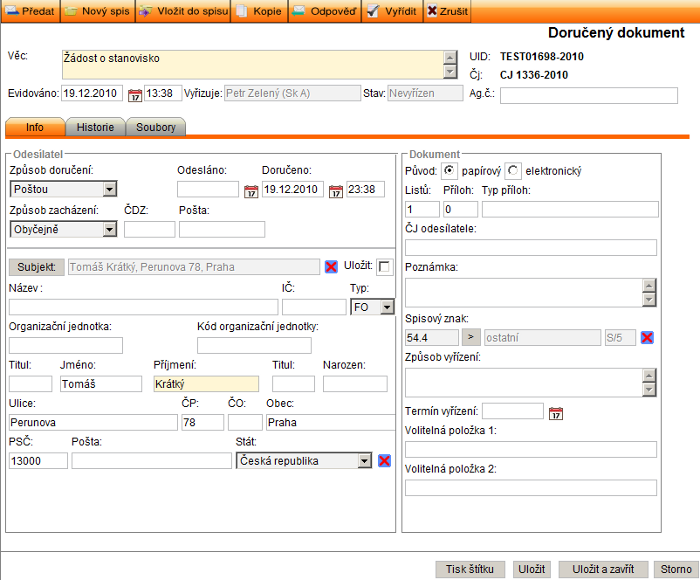Remove Spisový znak with red X
The width and height of the screenshot is (700, 580).
pyautogui.click(x=647, y=338)
